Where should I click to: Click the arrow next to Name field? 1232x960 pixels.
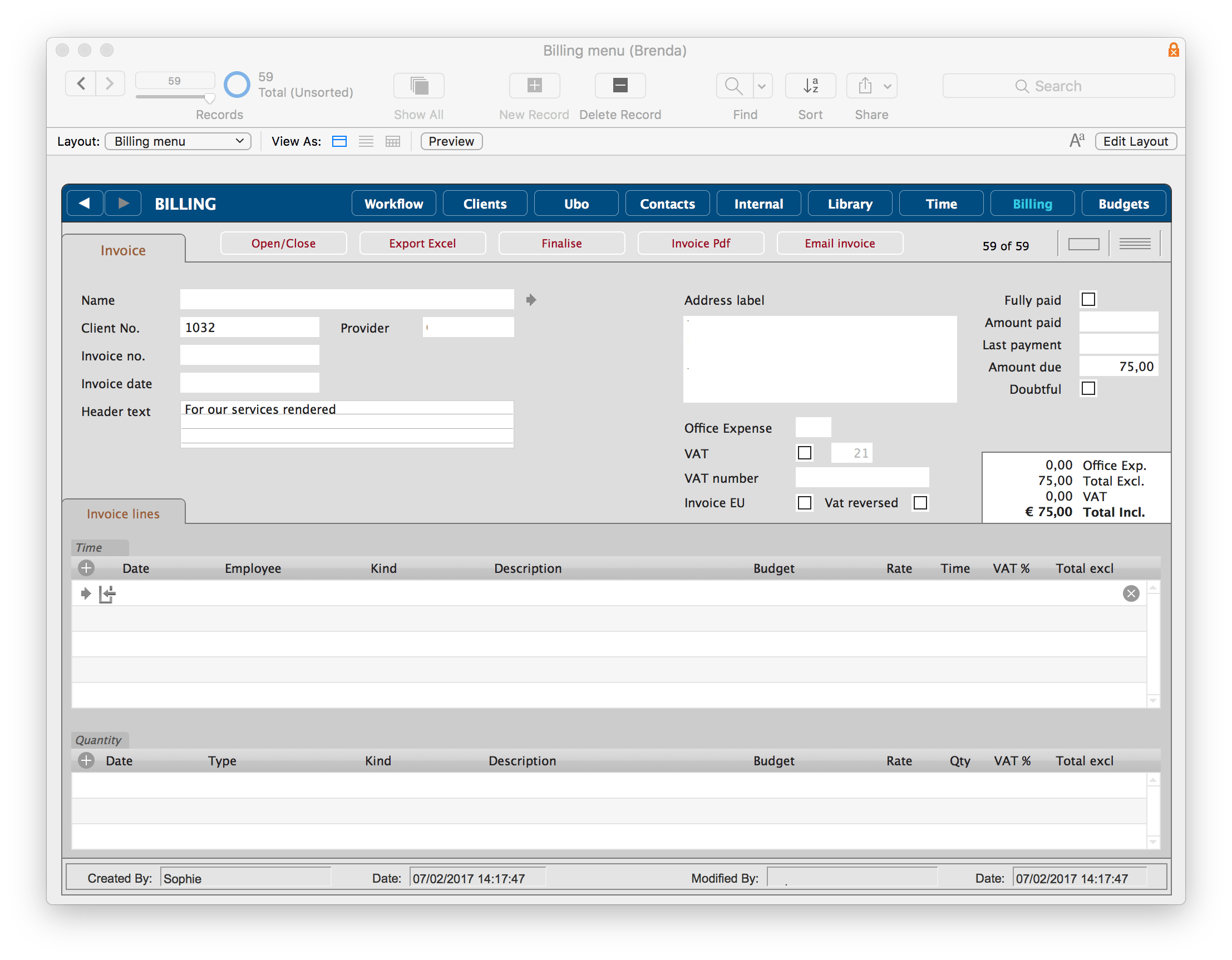pos(531,299)
